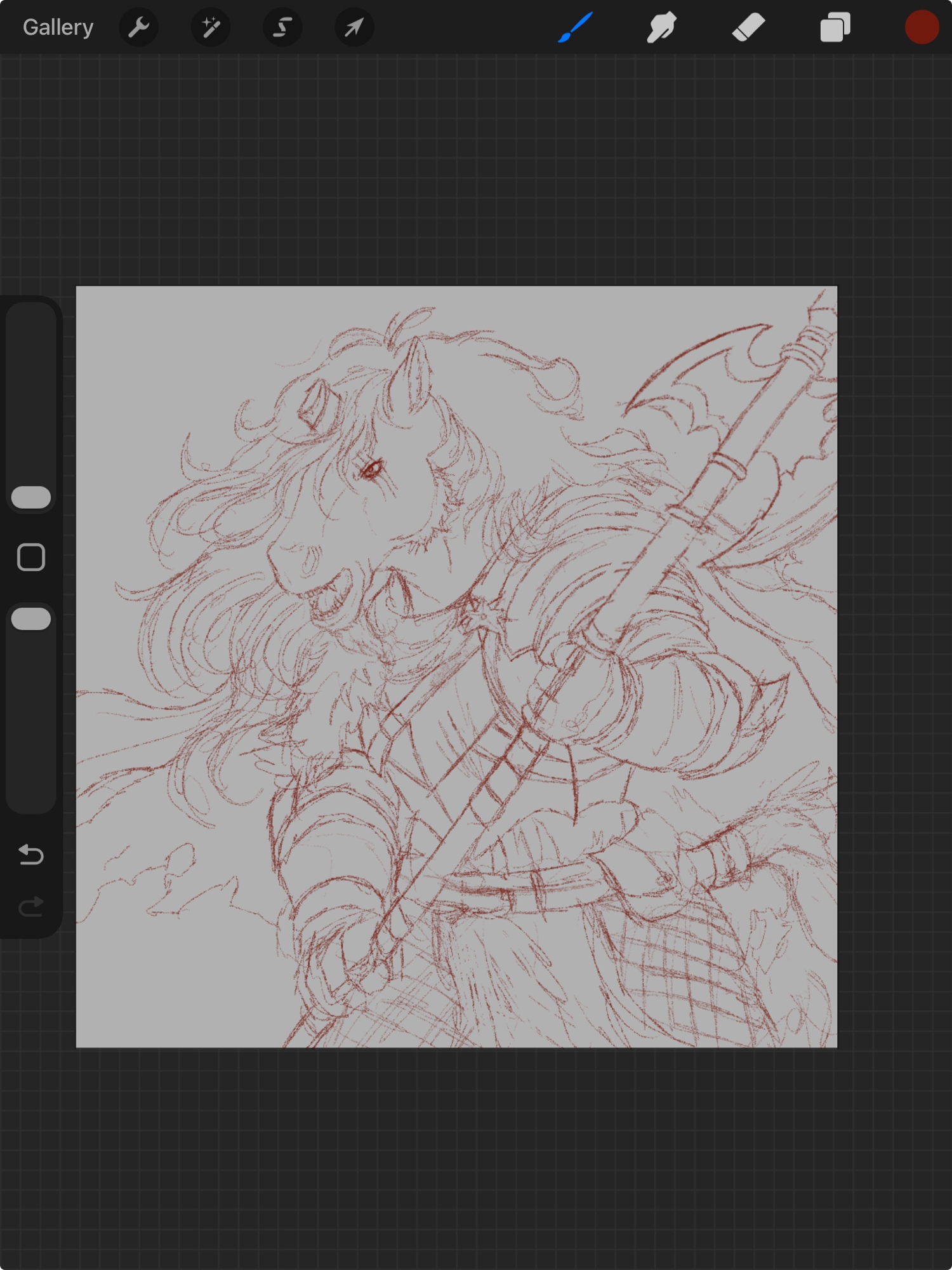Select the Brush tool
Image resolution: width=952 pixels, height=1270 pixels.
point(576,27)
